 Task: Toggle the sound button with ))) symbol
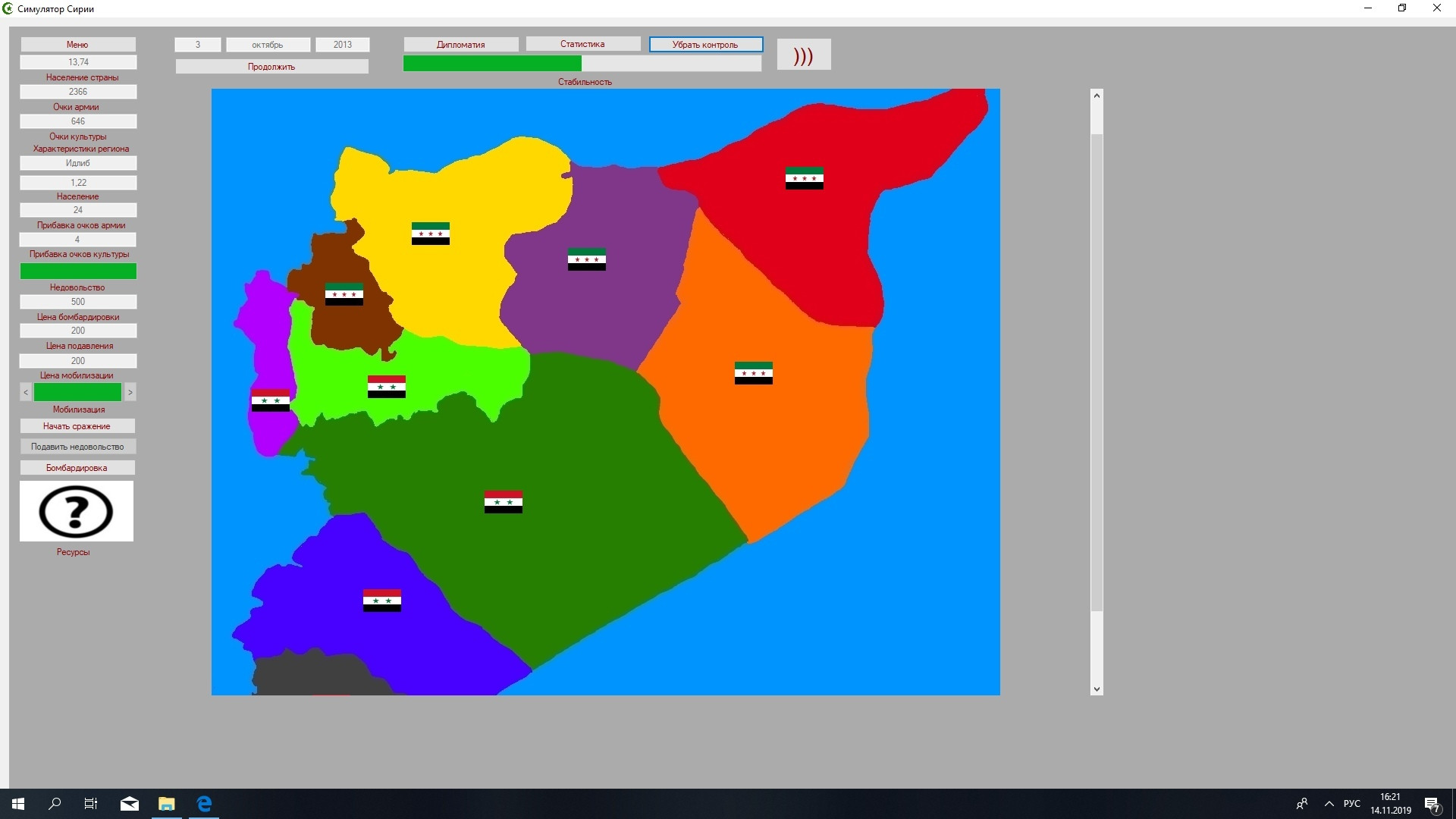pos(804,55)
